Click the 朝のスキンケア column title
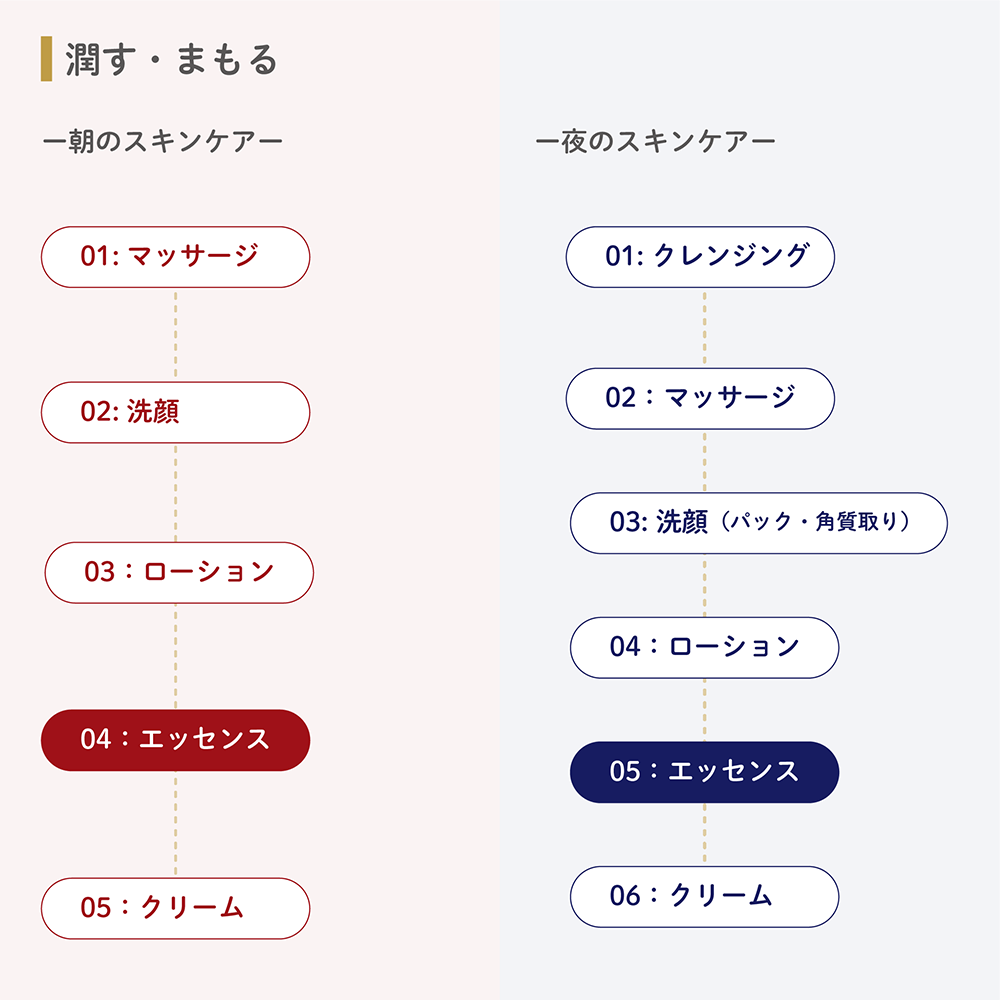Viewport: 1000px width, 1000px height. coord(163,141)
